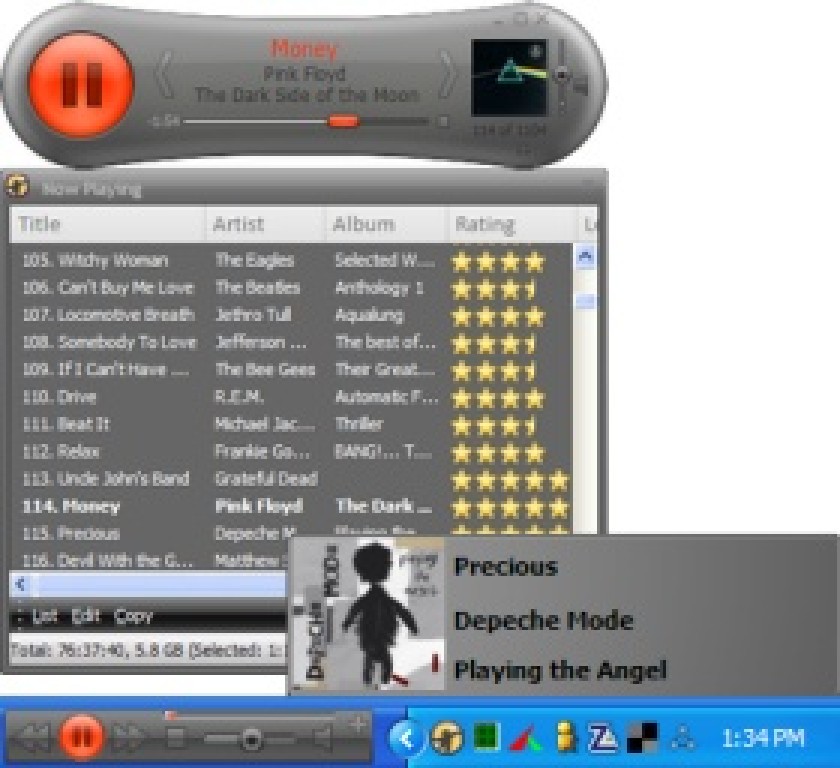The image size is (840, 768).
Task: Pause playback from the taskbar player
Action: pyautogui.click(x=81, y=737)
